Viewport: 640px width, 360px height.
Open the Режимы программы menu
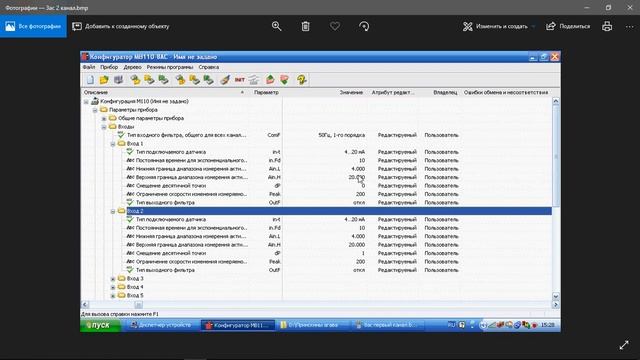[x=170, y=67]
